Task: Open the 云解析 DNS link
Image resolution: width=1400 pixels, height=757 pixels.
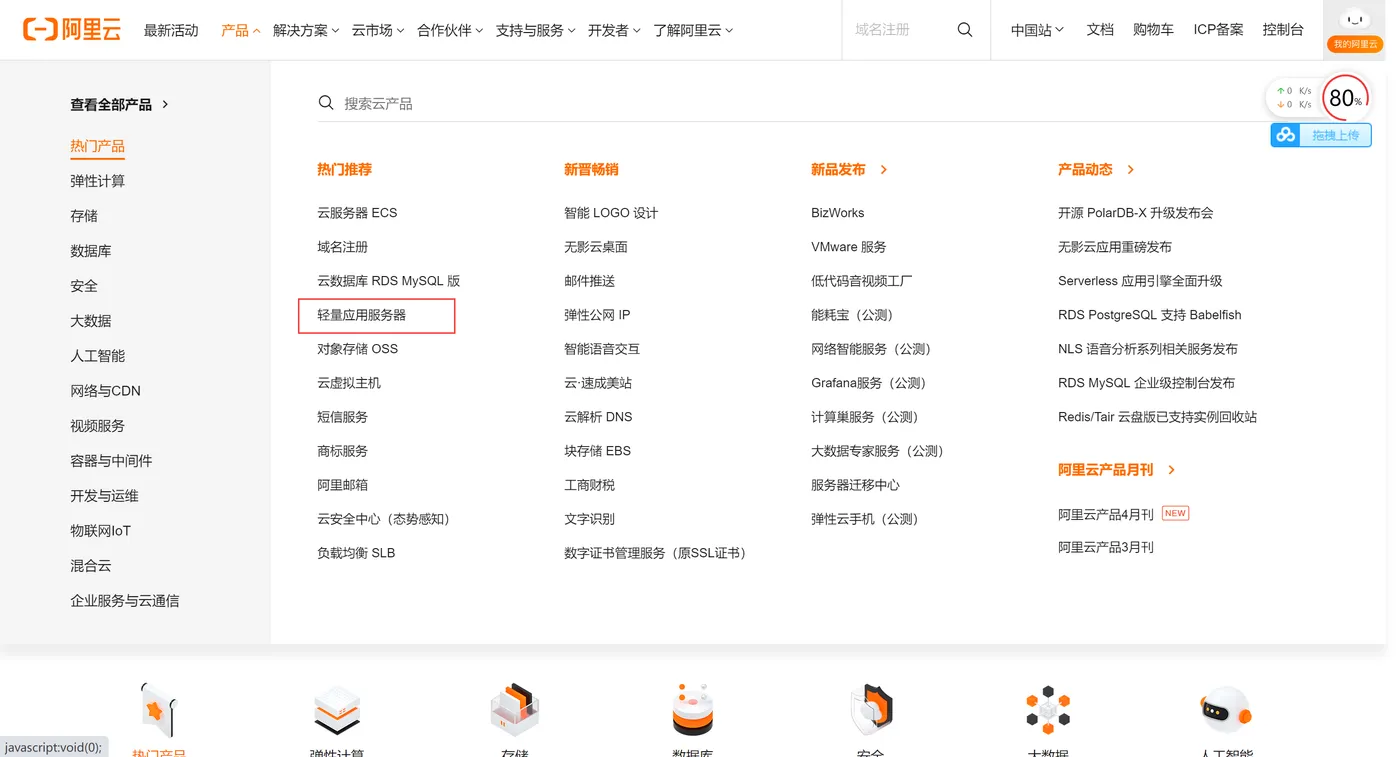Action: click(x=598, y=417)
